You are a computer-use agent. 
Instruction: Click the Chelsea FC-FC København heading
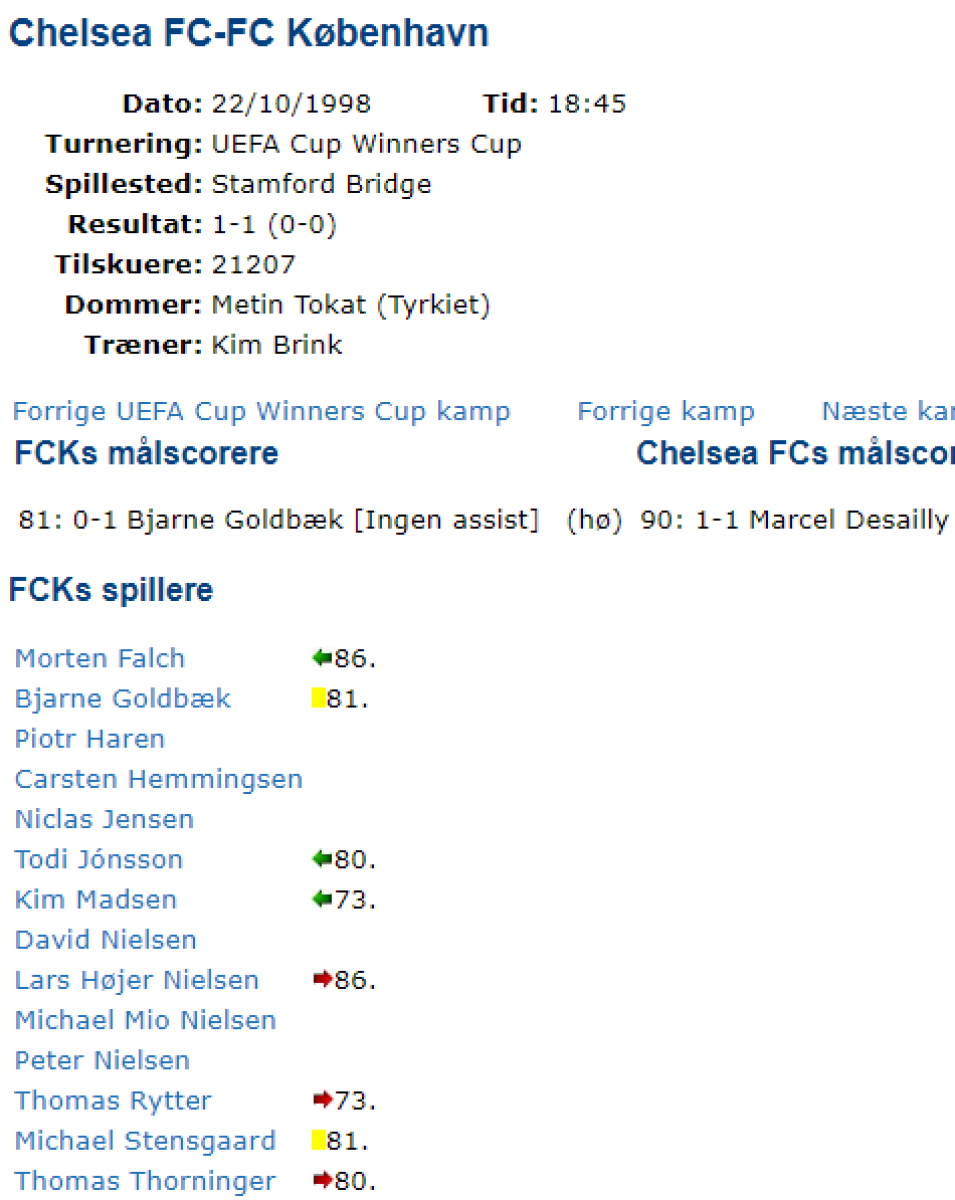click(x=249, y=33)
